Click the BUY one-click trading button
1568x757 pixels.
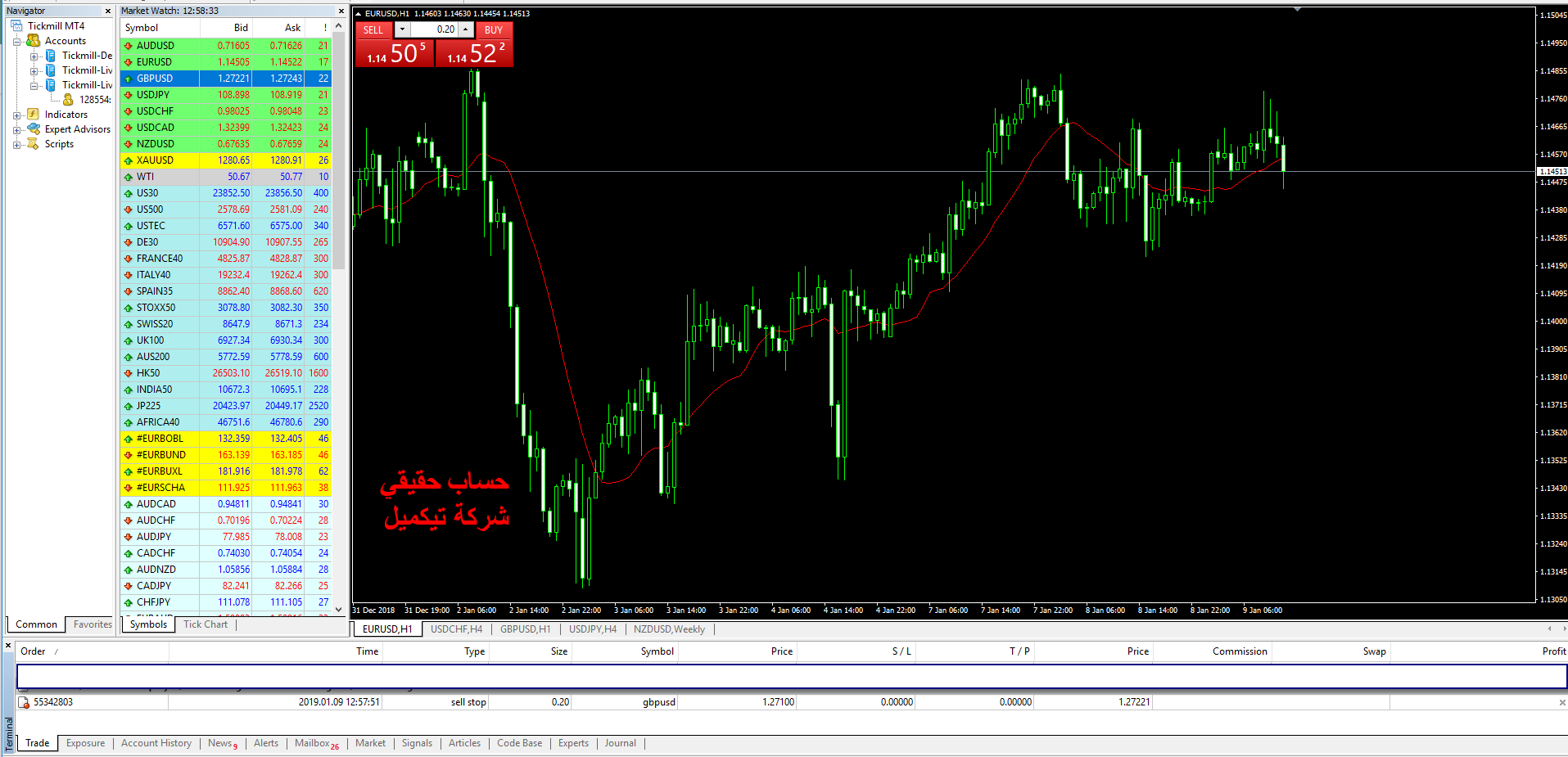tap(494, 30)
